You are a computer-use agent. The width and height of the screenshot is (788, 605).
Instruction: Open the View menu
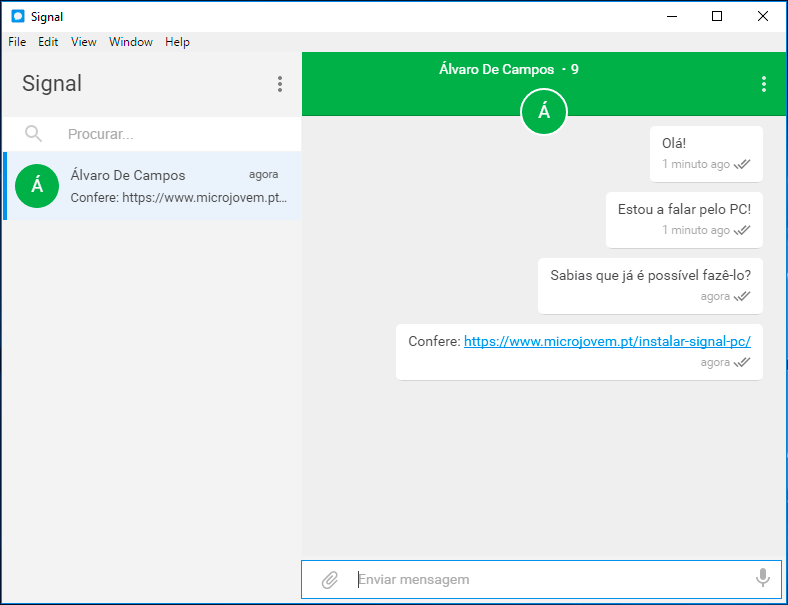(83, 42)
